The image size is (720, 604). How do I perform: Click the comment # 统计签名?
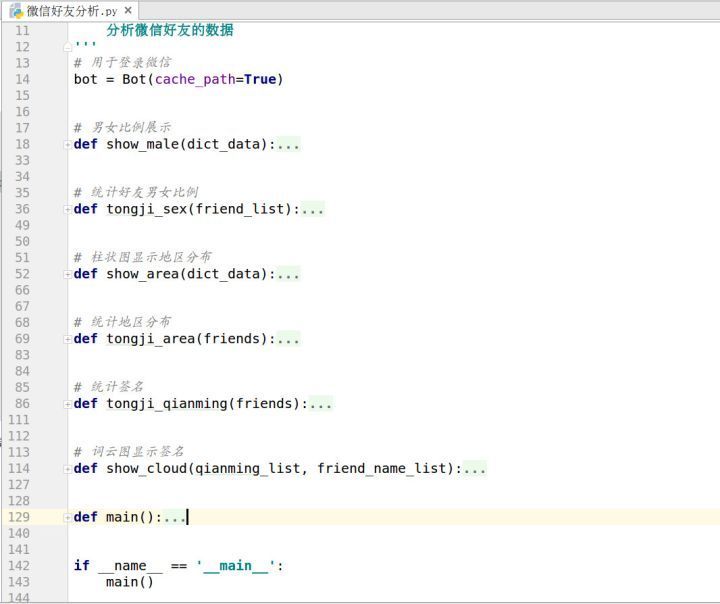[x=109, y=387]
